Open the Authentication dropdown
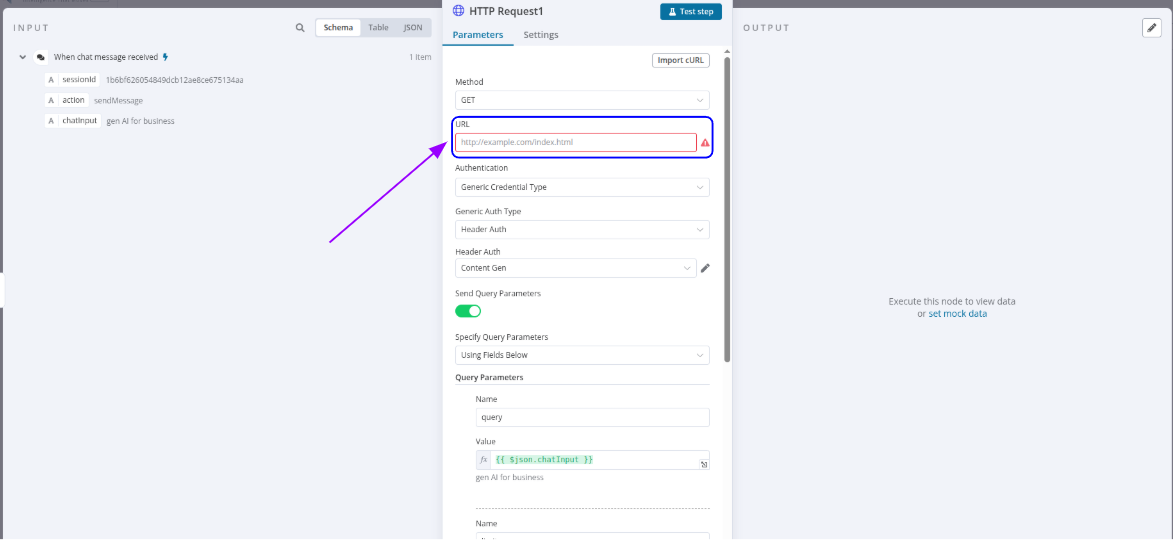Image resolution: width=1173 pixels, height=555 pixels. tap(582, 187)
